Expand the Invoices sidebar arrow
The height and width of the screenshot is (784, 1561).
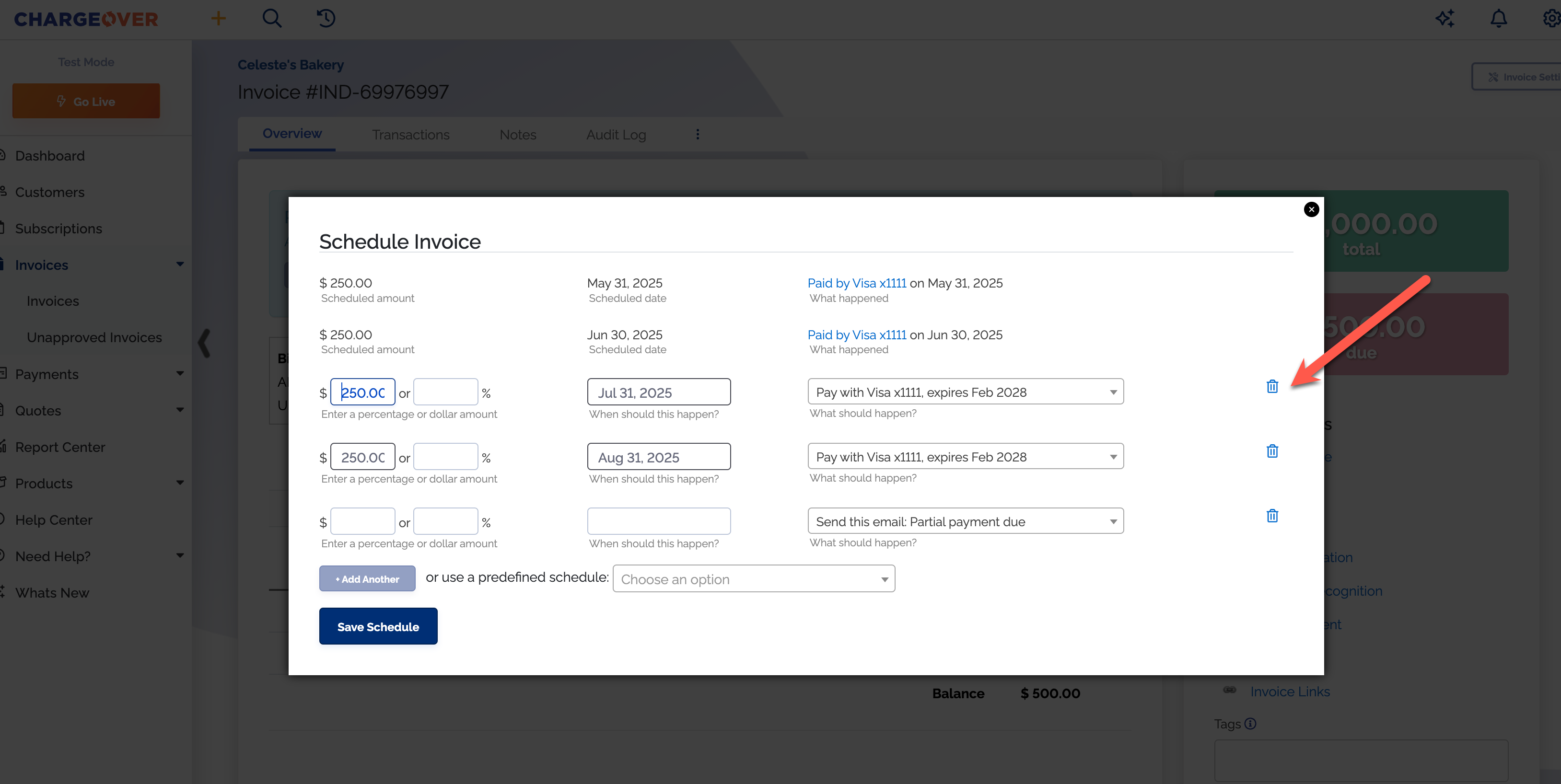click(180, 264)
